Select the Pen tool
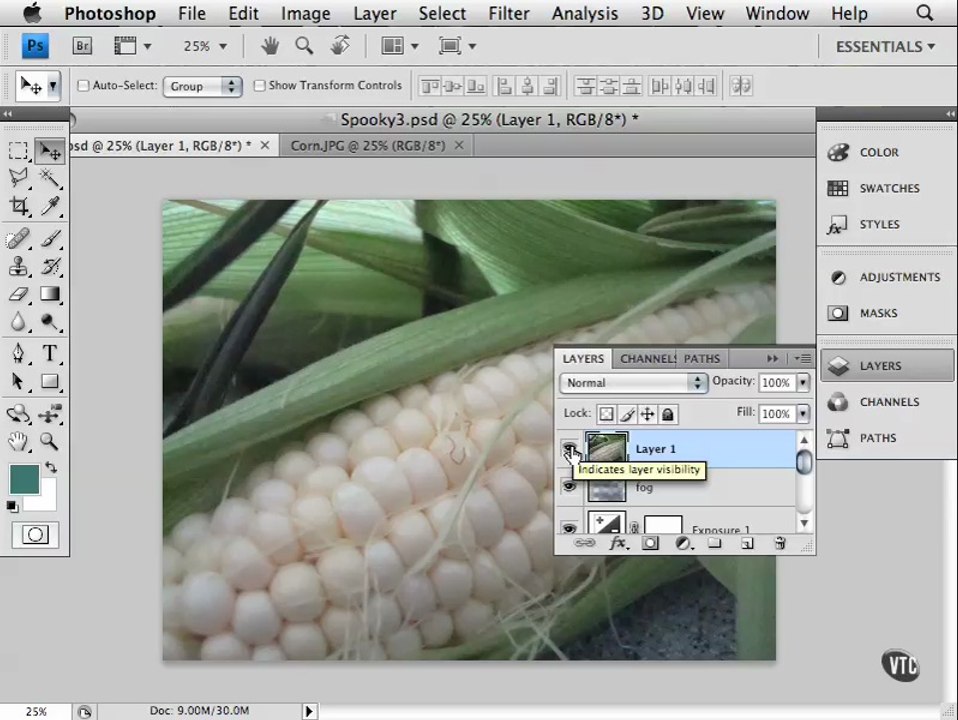958x720 pixels. [18, 353]
